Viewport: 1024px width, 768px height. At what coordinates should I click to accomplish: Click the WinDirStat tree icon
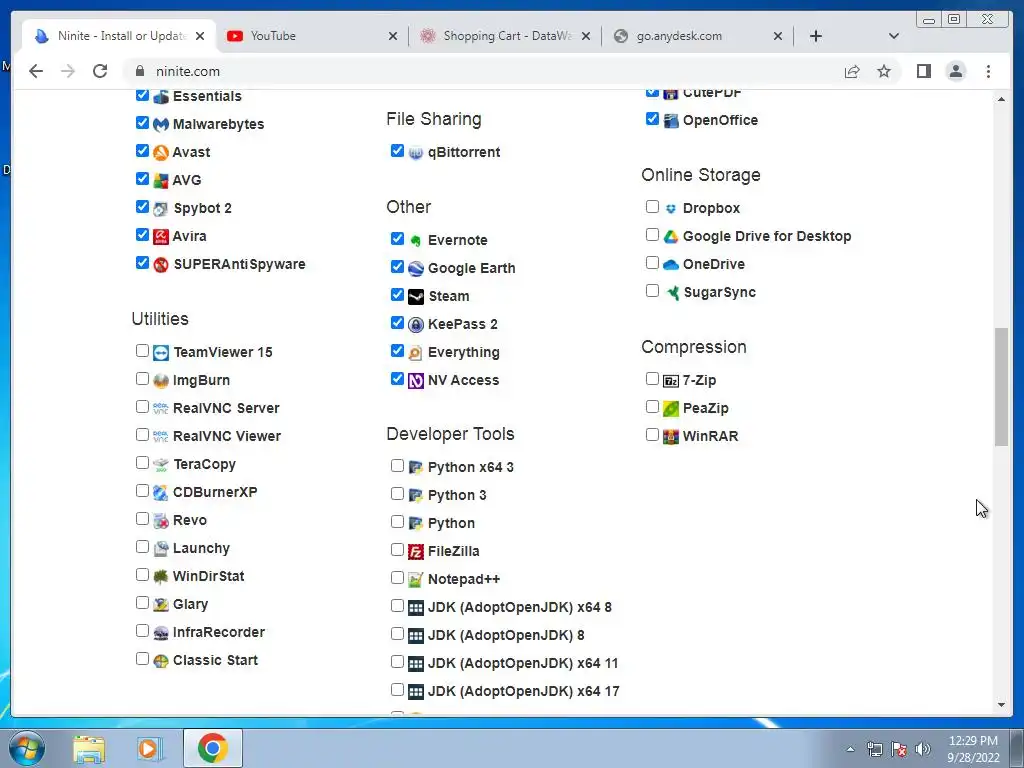161,577
